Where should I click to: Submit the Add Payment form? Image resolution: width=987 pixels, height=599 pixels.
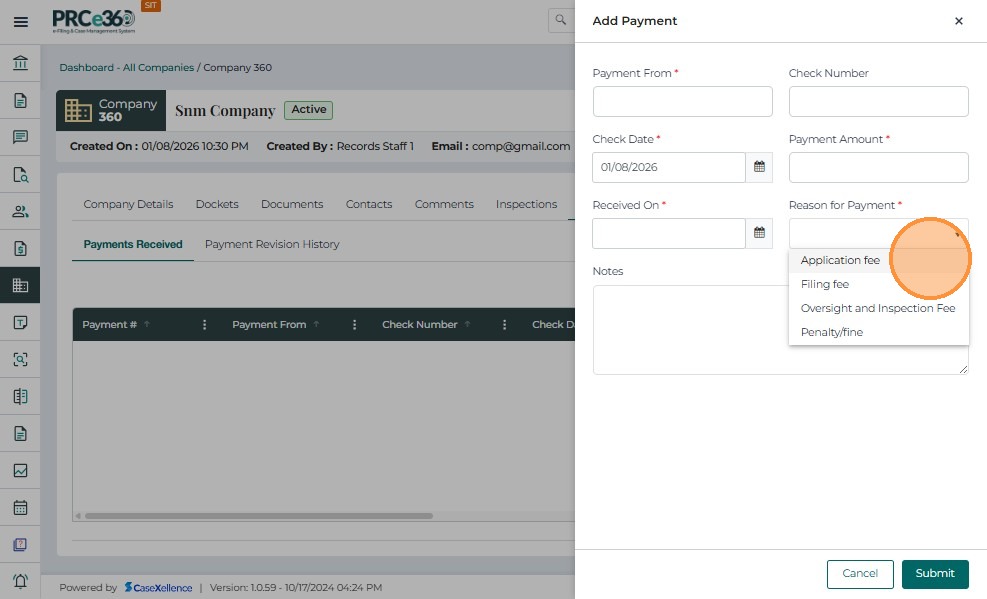pos(934,573)
